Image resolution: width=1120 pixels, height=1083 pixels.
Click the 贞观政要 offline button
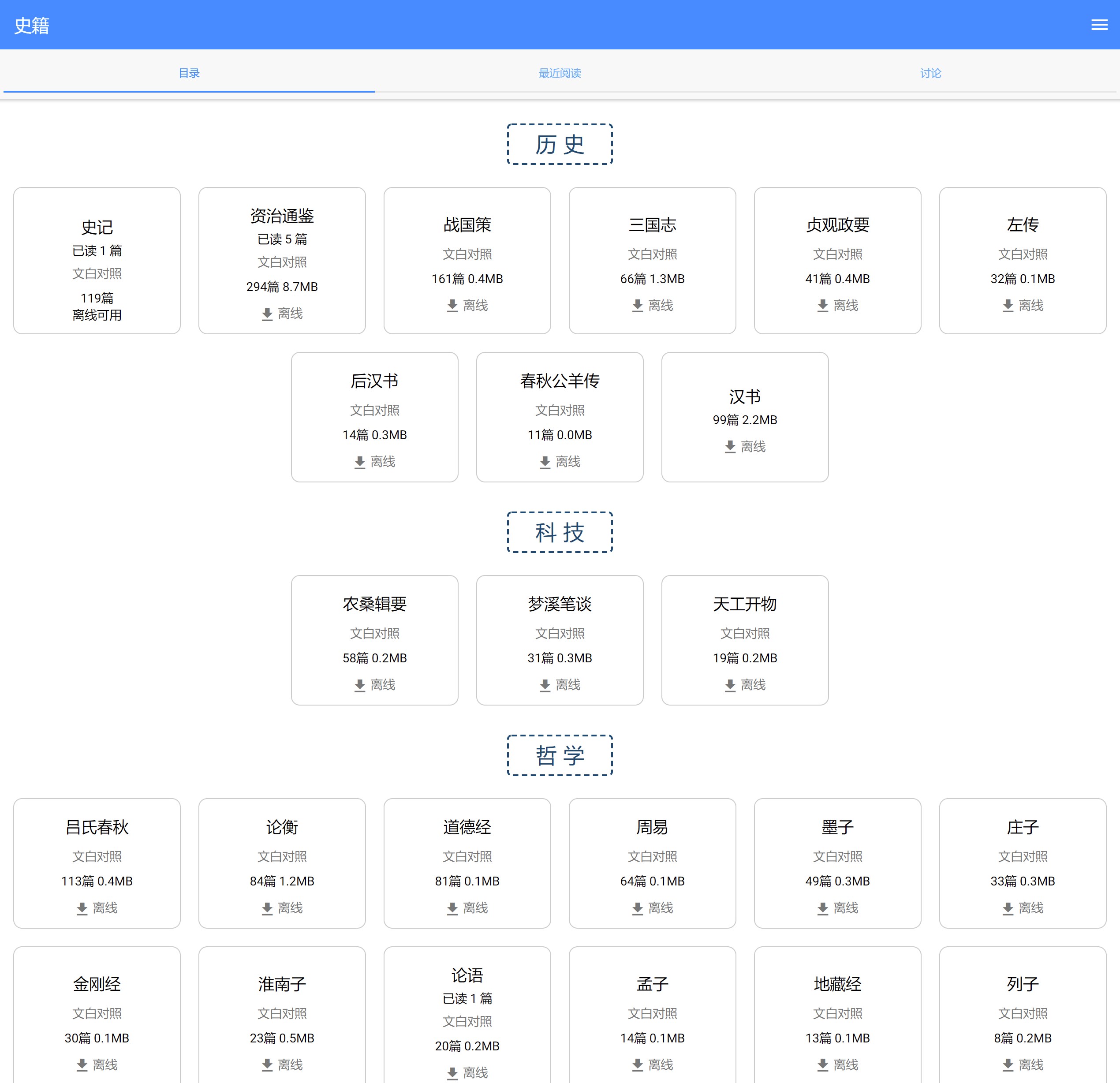tap(837, 306)
